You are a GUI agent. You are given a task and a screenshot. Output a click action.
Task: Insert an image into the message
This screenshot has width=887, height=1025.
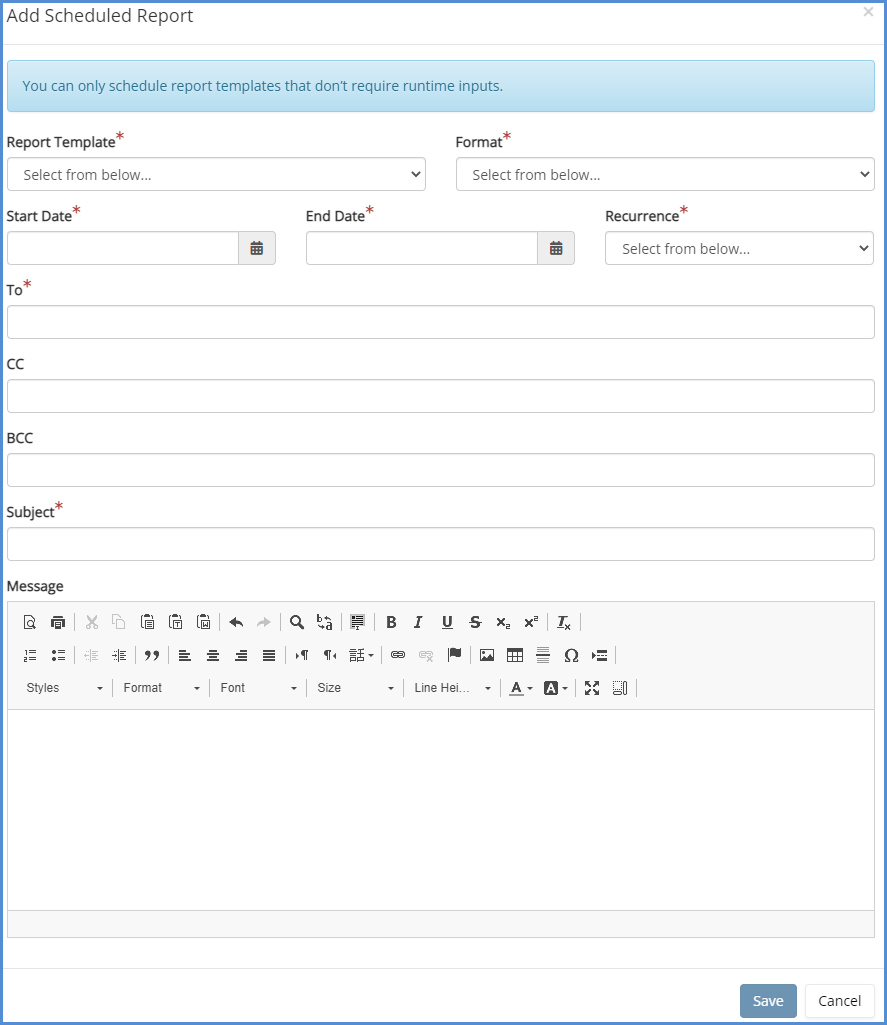487,655
